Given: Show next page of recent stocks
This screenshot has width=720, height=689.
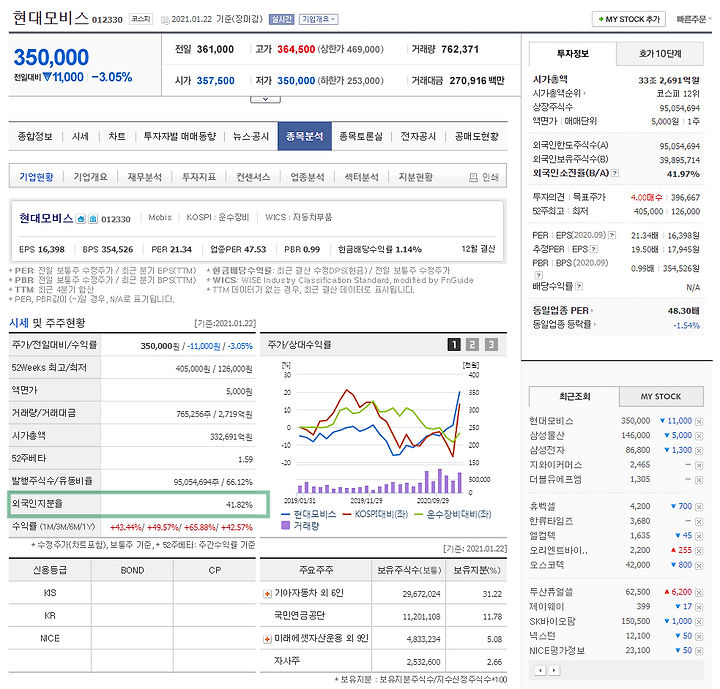Looking at the screenshot, I should [554, 670].
